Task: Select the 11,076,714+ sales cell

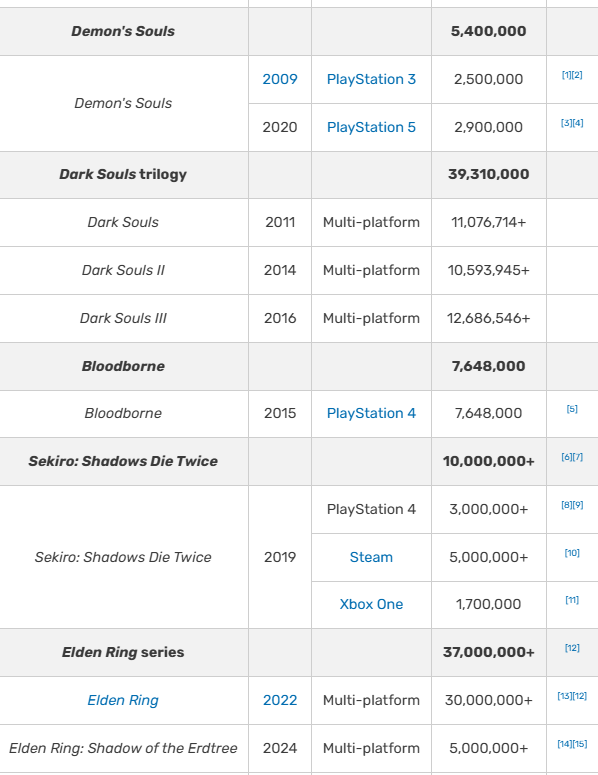Action: 488,222
